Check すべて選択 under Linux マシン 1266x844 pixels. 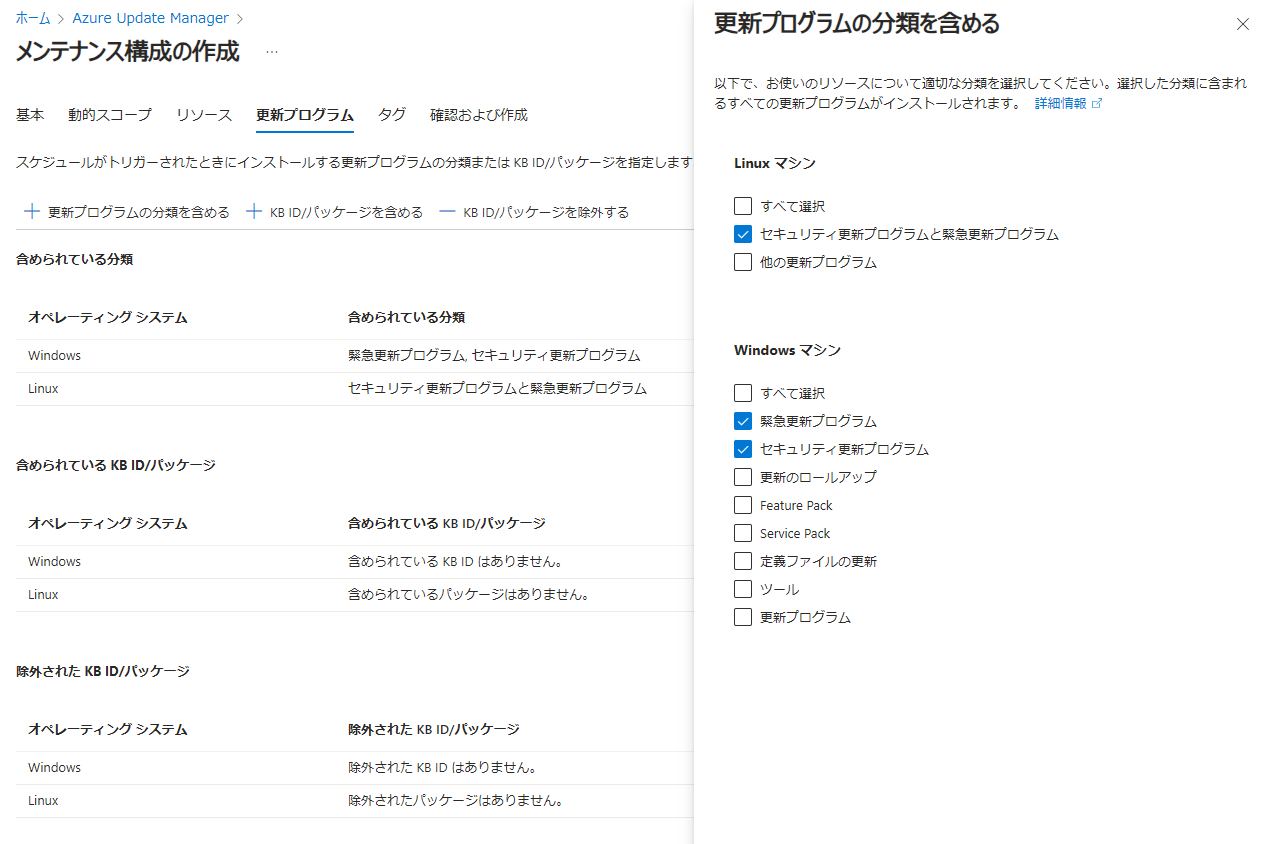click(743, 205)
